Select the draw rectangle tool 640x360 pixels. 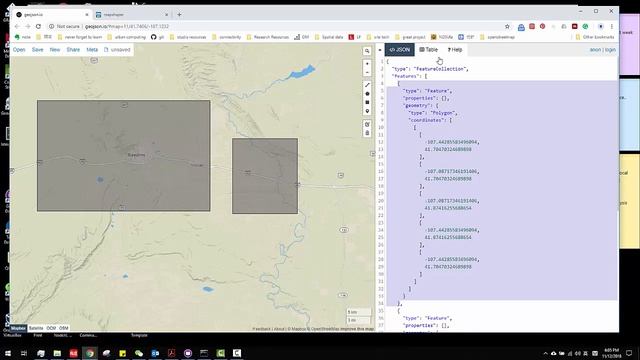[367, 102]
